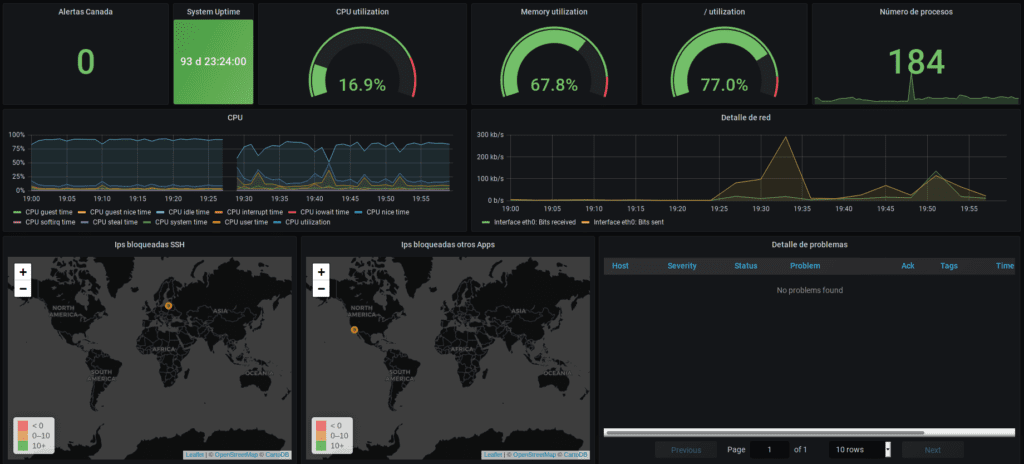Screen dimensions: 1024x464
Task: Sort problems table by Severity column
Action: click(x=682, y=266)
